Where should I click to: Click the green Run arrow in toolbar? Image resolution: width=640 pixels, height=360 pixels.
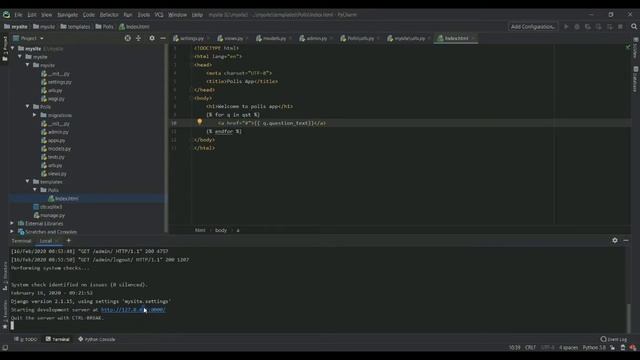(x=566, y=27)
